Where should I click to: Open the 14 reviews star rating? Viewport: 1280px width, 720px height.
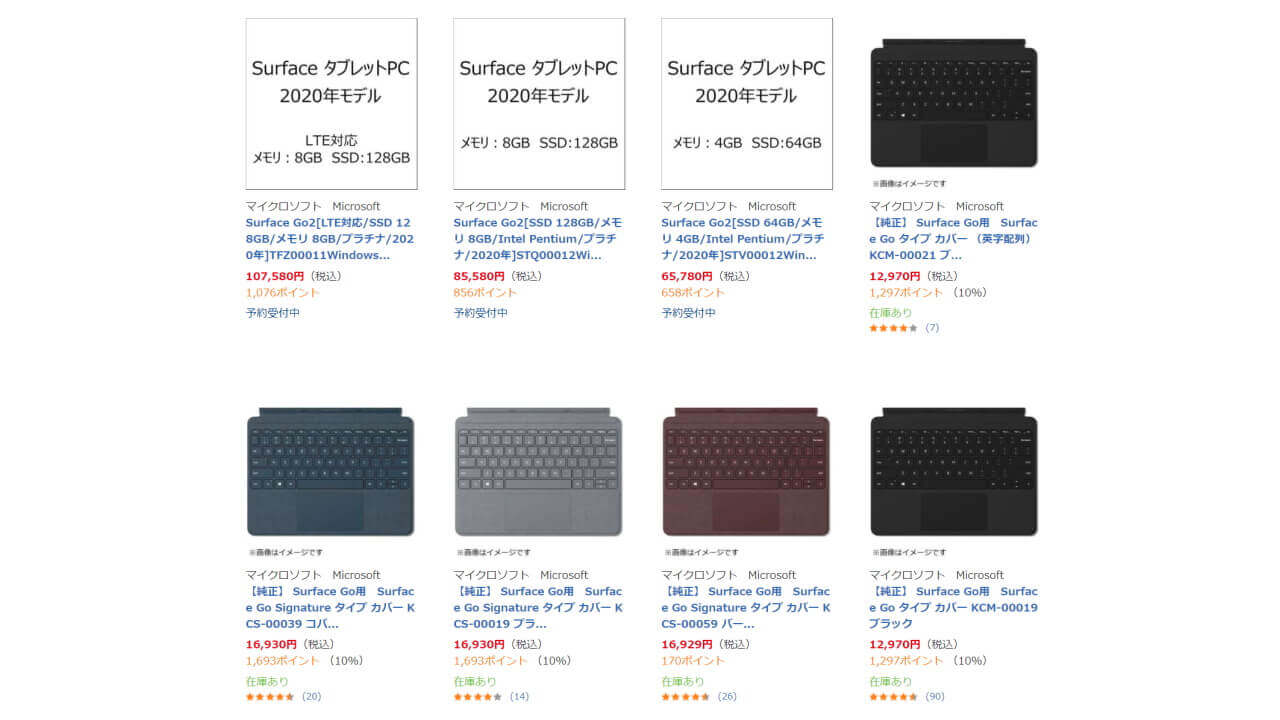click(490, 696)
